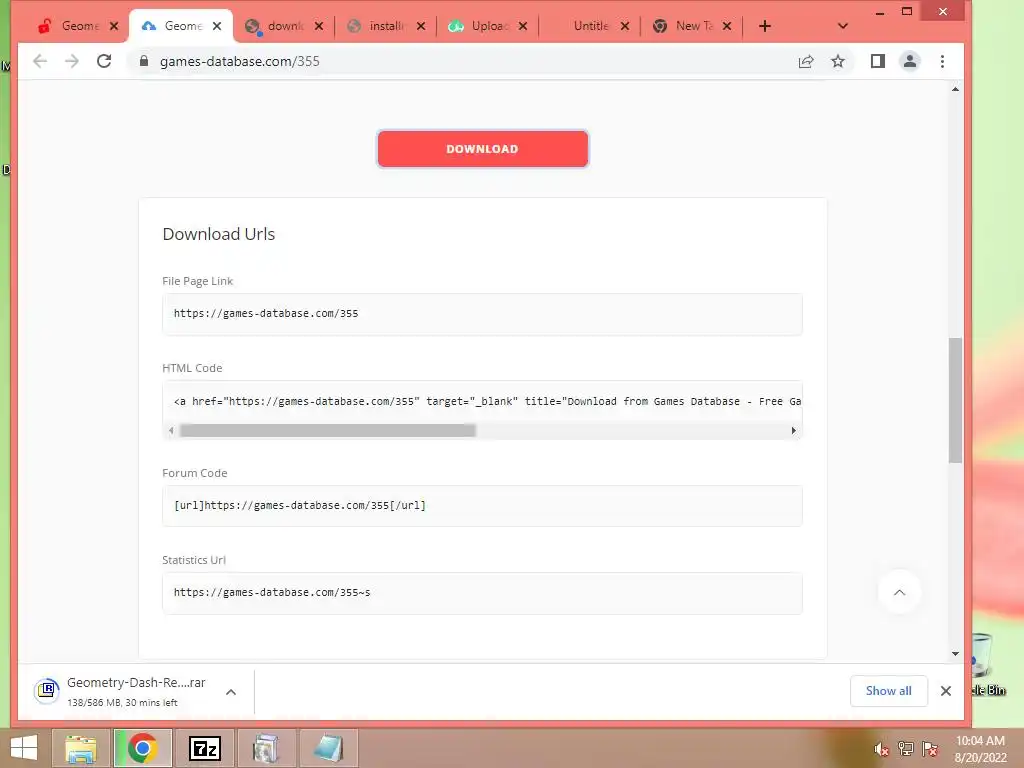
Task: Select the HTML Code text field
Action: click(482, 401)
